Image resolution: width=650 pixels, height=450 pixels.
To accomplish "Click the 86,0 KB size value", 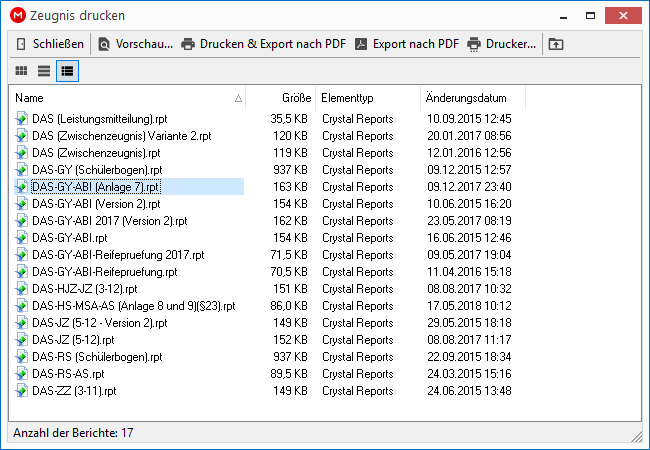I will [x=289, y=306].
